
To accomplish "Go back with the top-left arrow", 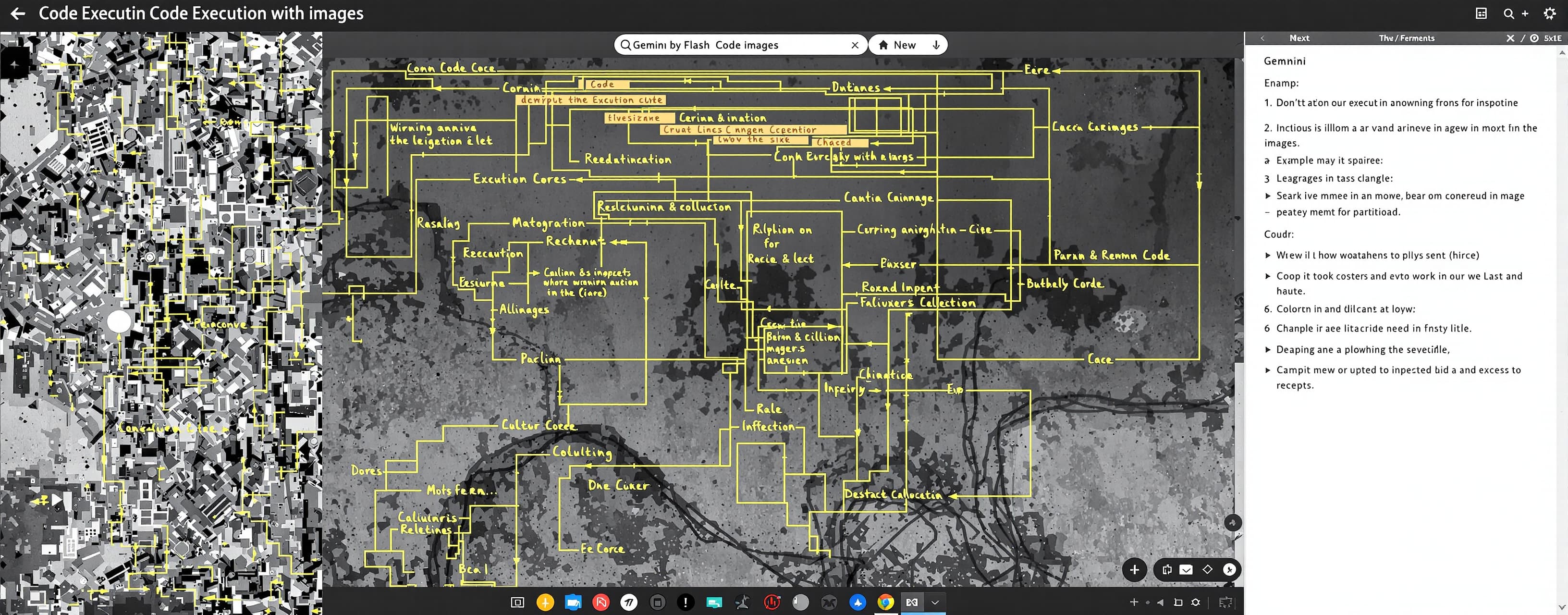I will pos(18,13).
